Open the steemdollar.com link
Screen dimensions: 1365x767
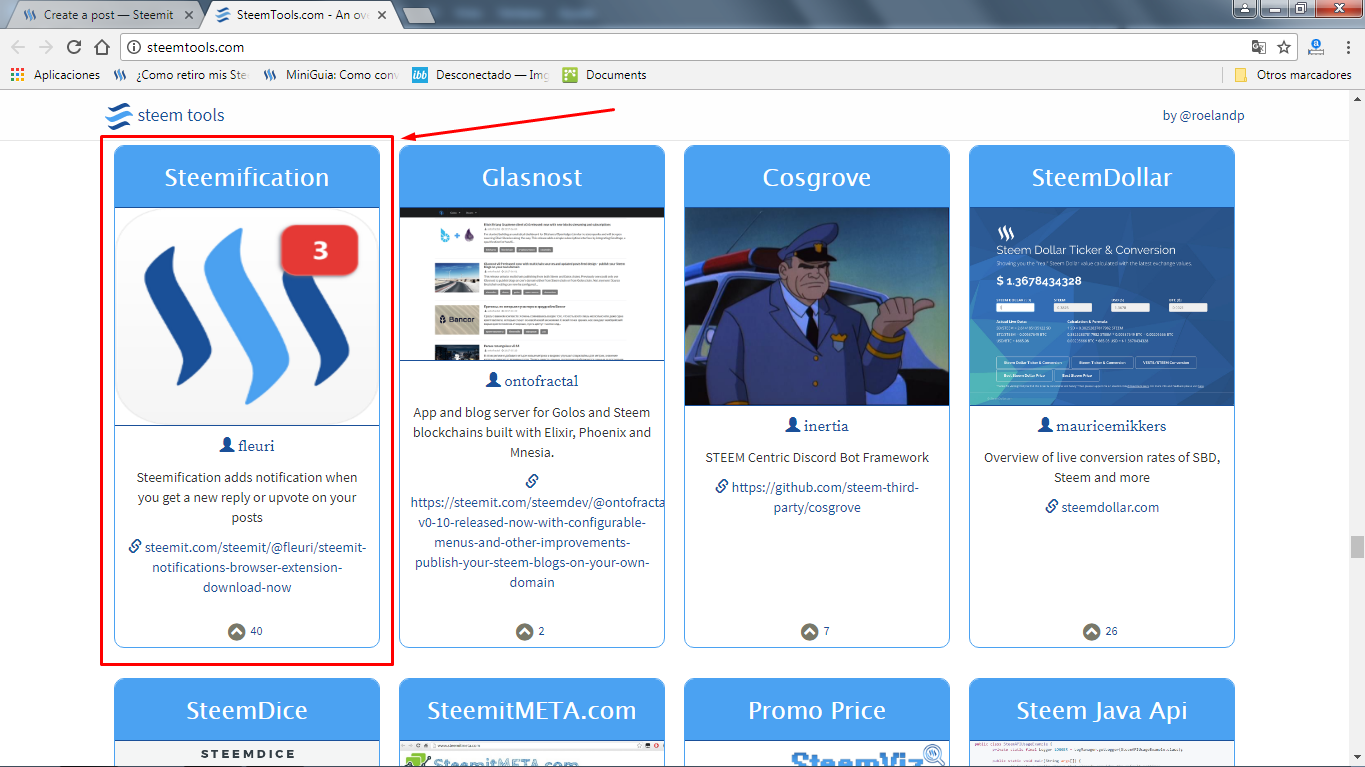point(1110,507)
